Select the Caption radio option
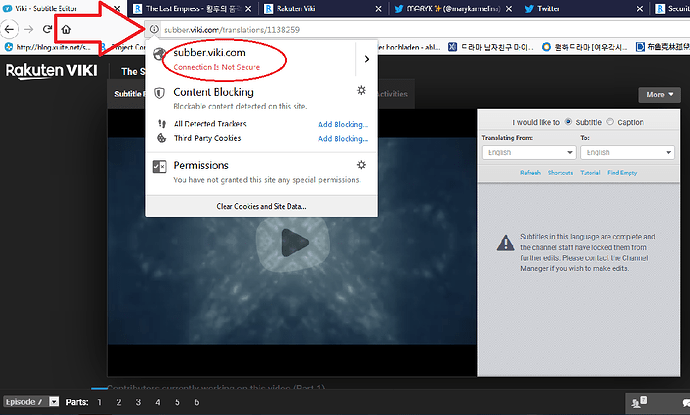The image size is (690, 415). (610, 122)
